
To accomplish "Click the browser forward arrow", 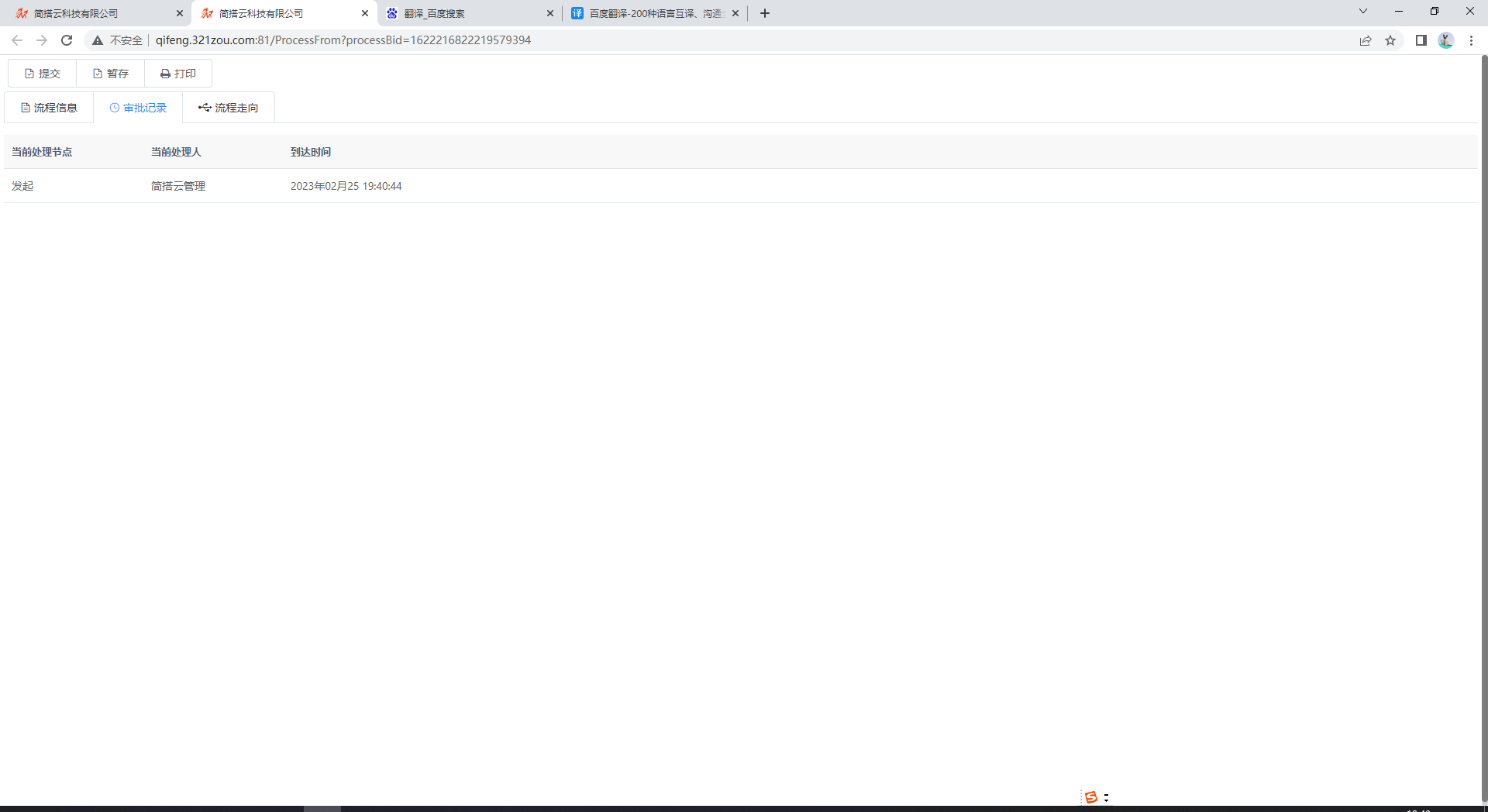I will [42, 40].
